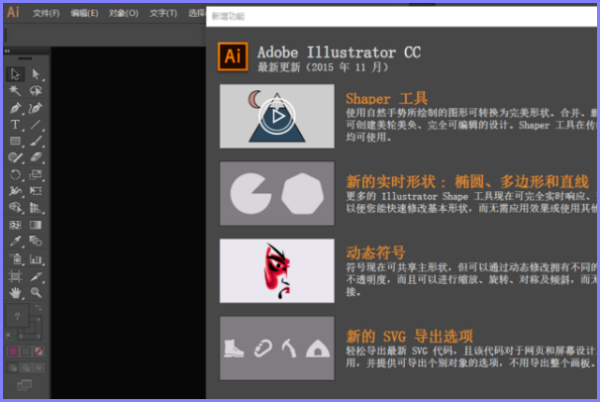Select the Gradient tool
600x402 pixels.
click(x=36, y=225)
